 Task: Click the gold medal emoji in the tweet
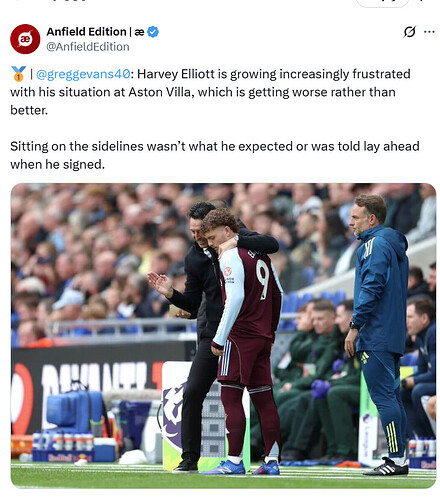coord(18,74)
